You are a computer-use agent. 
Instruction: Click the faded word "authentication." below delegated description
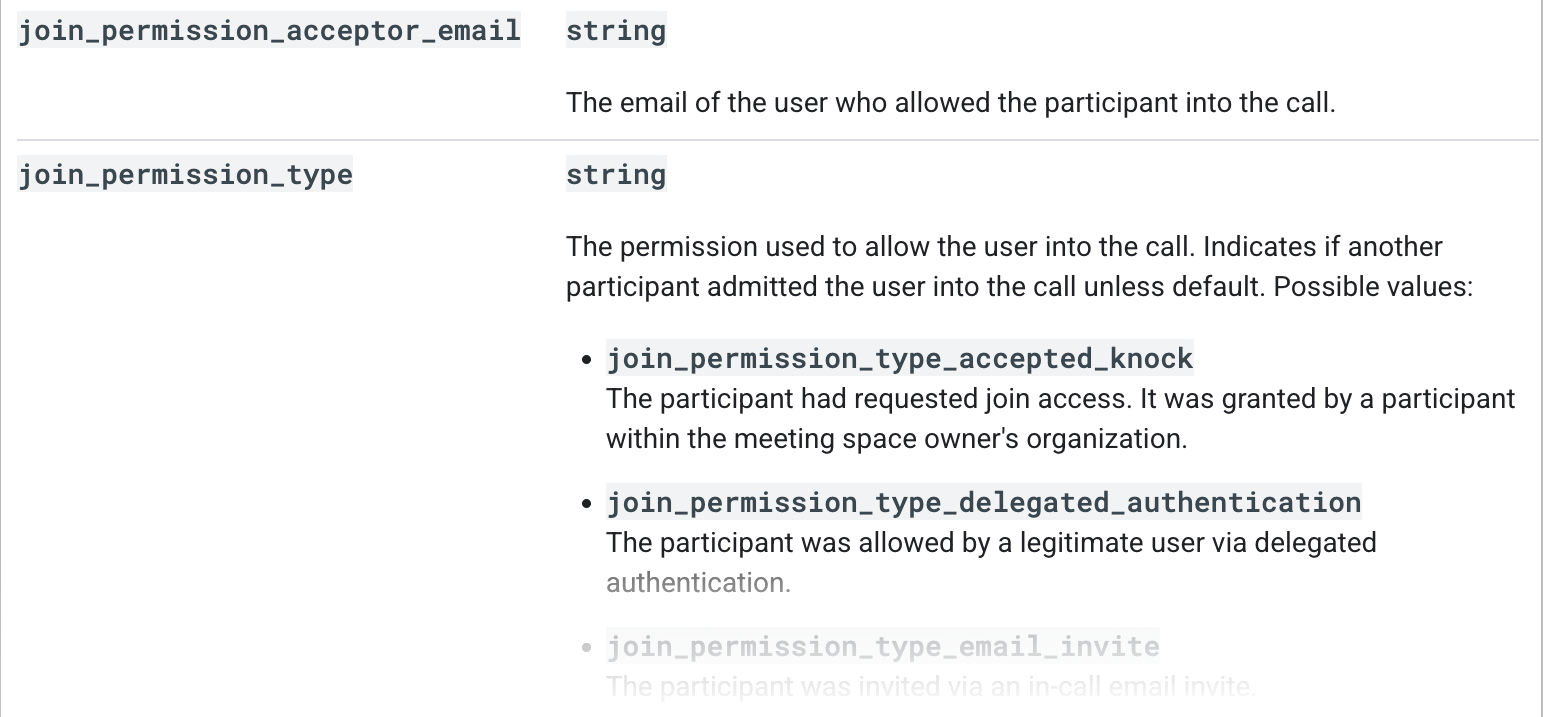click(x=698, y=583)
